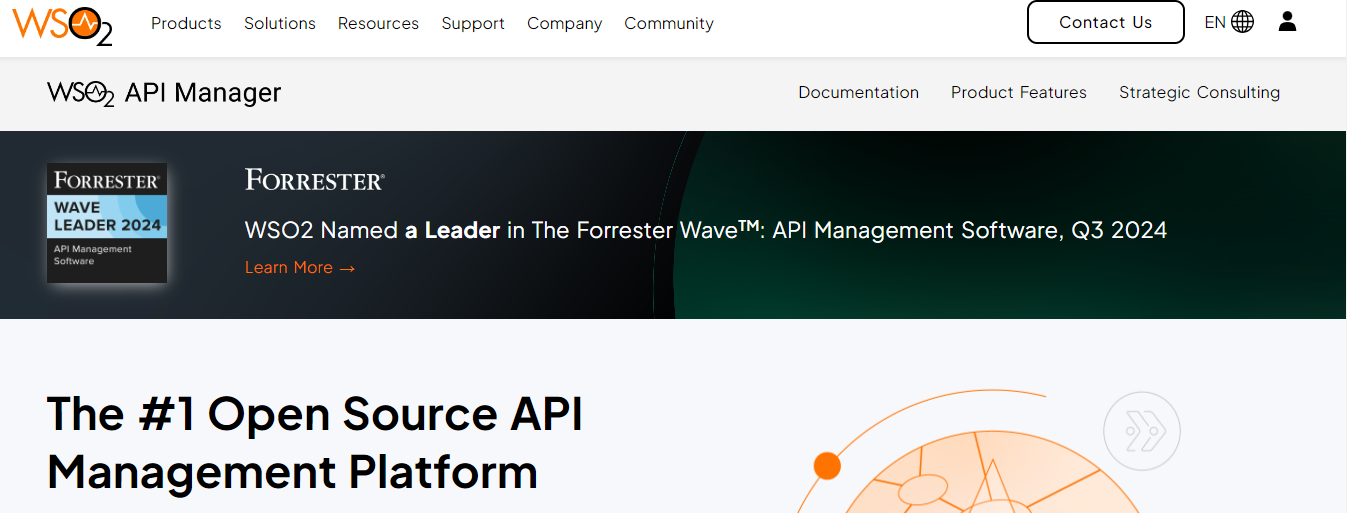Click the orange dot on hero graphic

click(x=827, y=466)
